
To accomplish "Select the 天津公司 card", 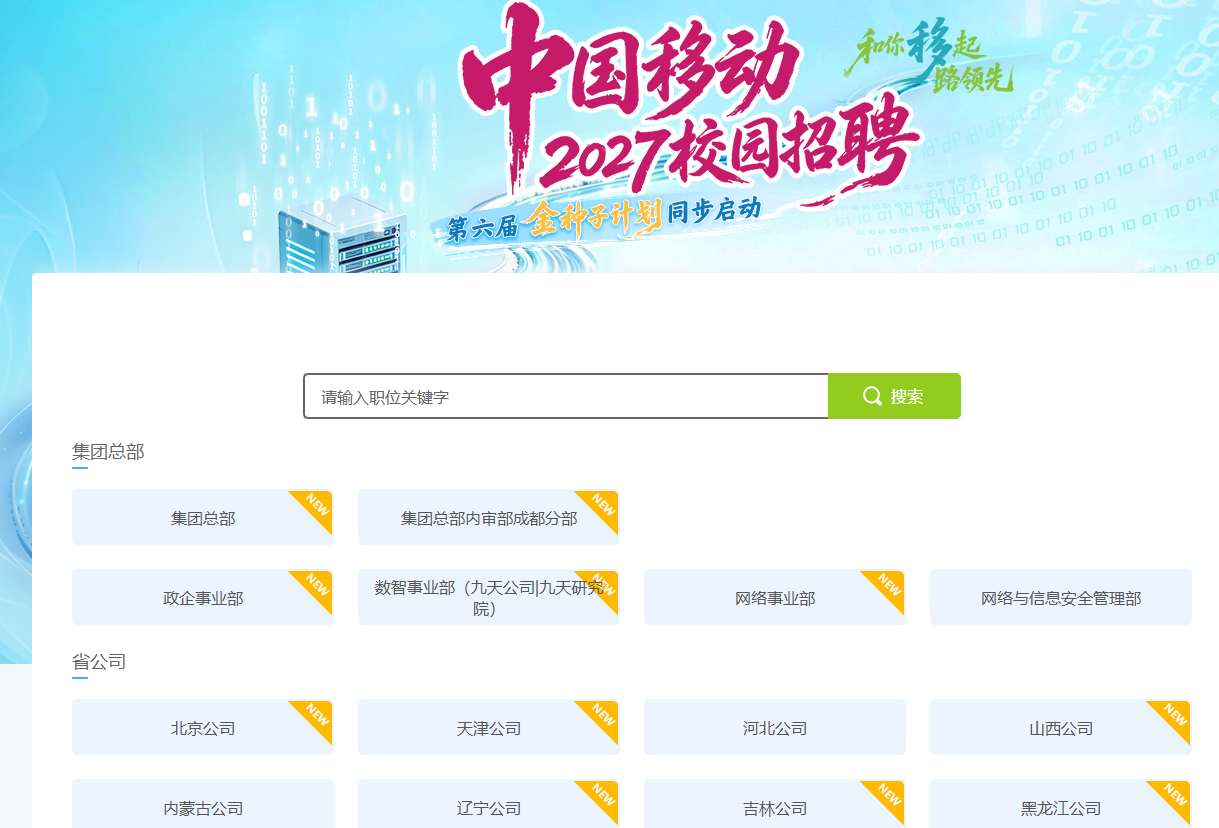I will (x=489, y=727).
